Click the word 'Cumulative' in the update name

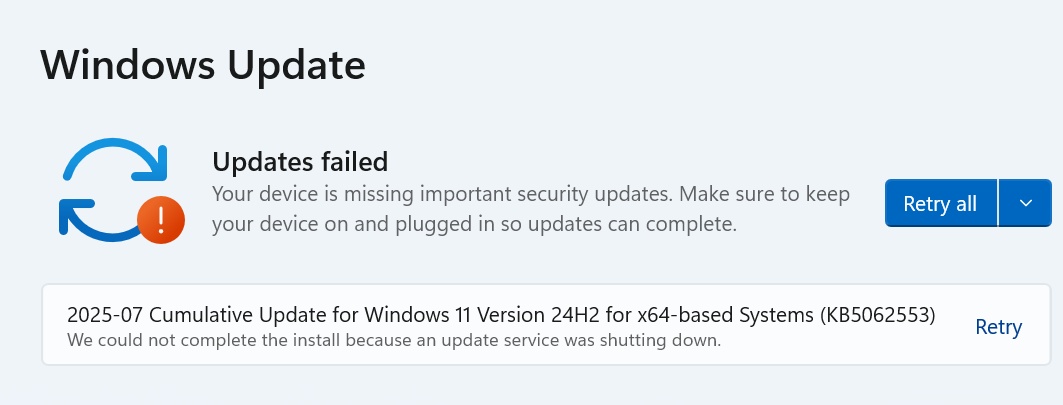(188, 315)
